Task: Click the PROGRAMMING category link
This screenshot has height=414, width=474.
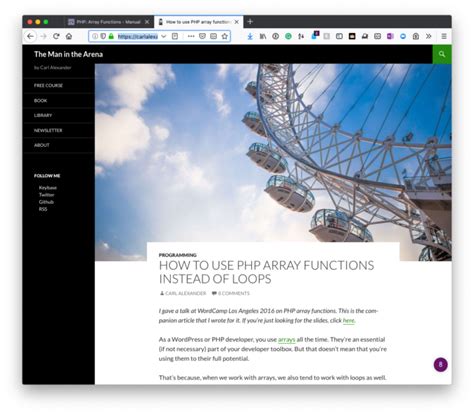Action: tap(178, 255)
